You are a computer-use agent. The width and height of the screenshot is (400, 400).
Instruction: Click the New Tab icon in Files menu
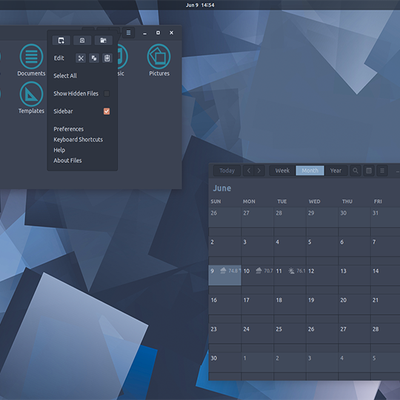[82, 40]
